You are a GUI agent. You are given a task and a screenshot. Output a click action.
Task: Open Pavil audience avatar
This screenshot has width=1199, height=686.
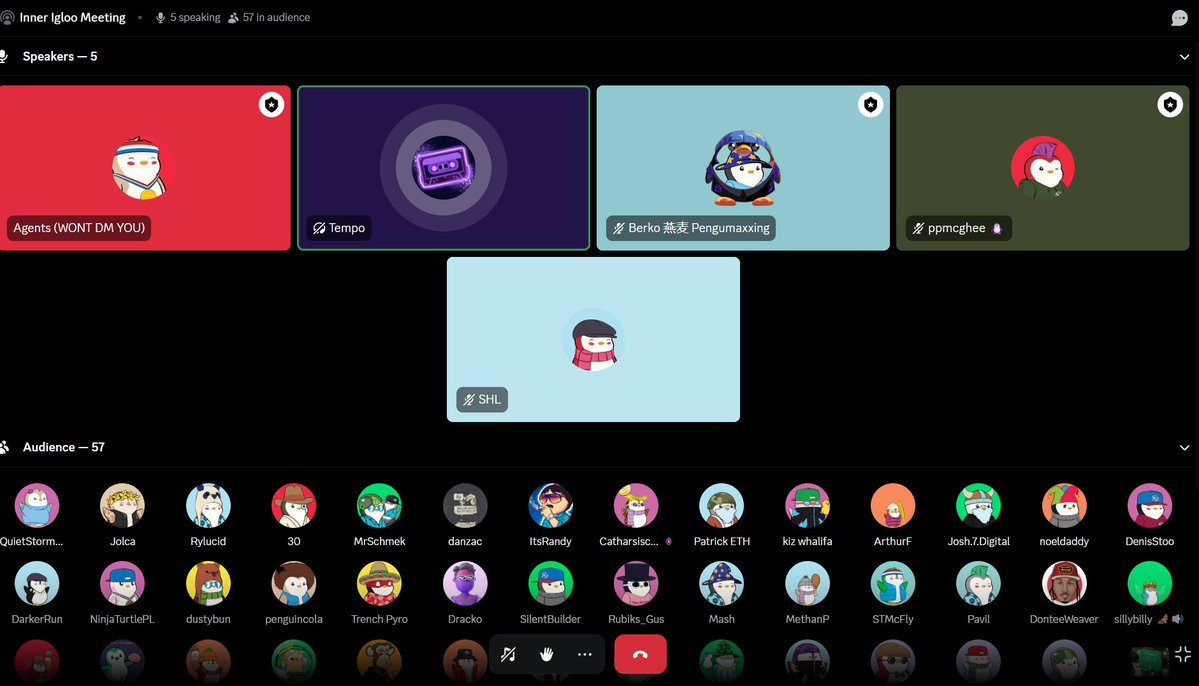tap(979, 584)
